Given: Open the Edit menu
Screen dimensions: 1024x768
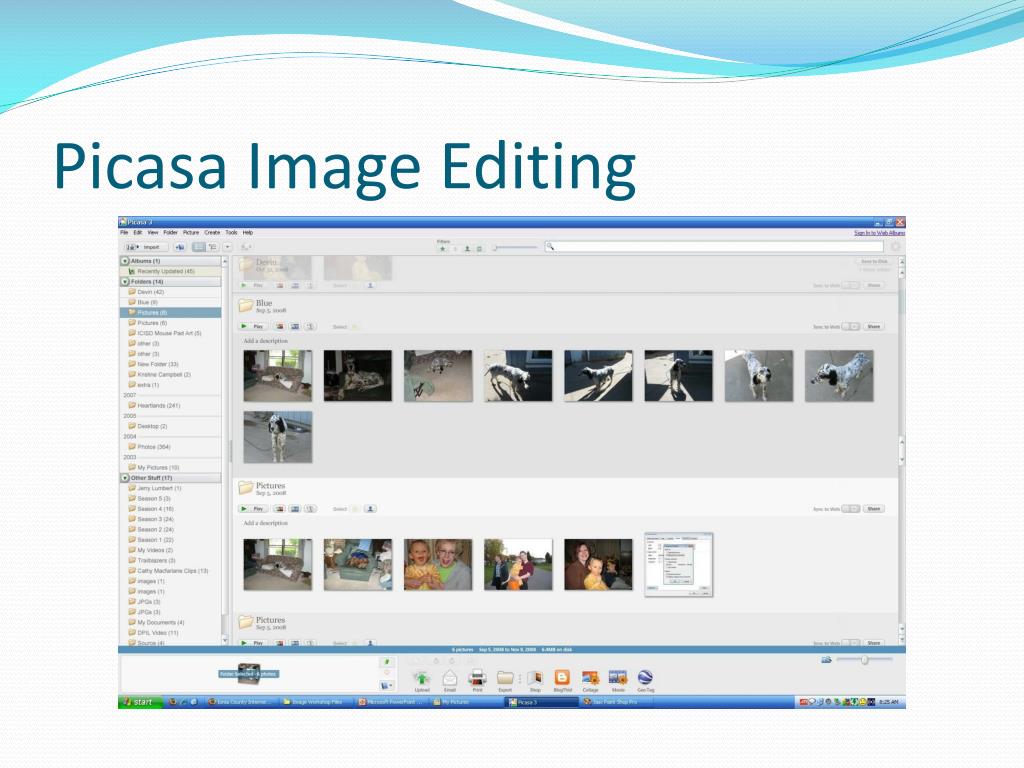Looking at the screenshot, I should (x=138, y=232).
